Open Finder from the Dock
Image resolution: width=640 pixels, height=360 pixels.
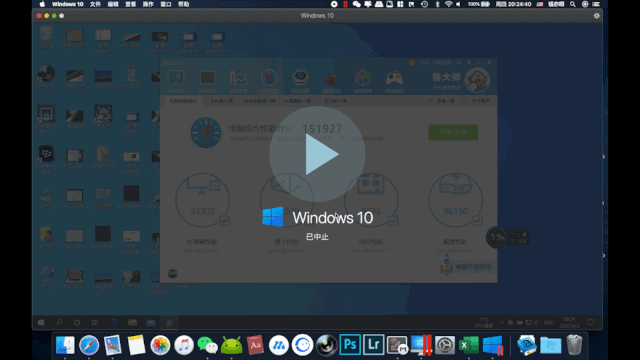point(65,345)
